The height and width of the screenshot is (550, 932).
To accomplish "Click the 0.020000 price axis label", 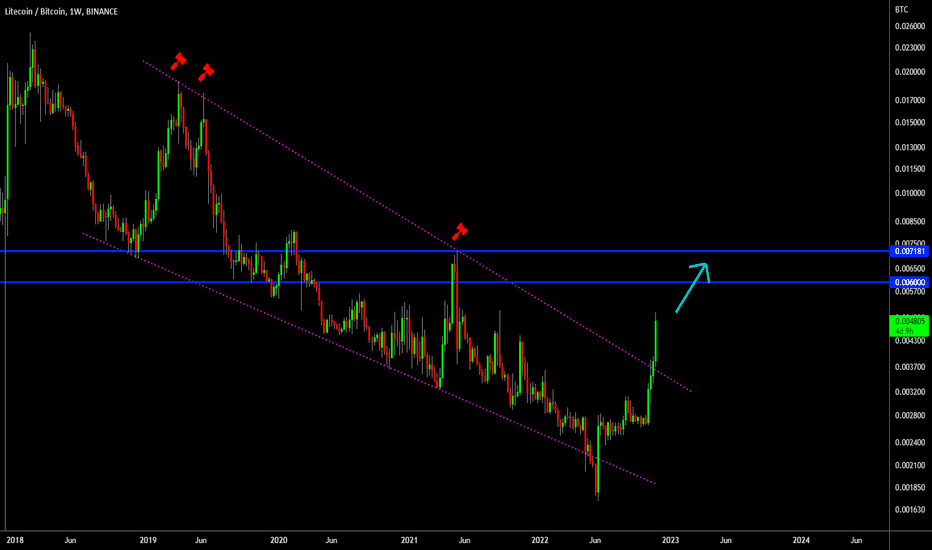I will click(x=910, y=72).
